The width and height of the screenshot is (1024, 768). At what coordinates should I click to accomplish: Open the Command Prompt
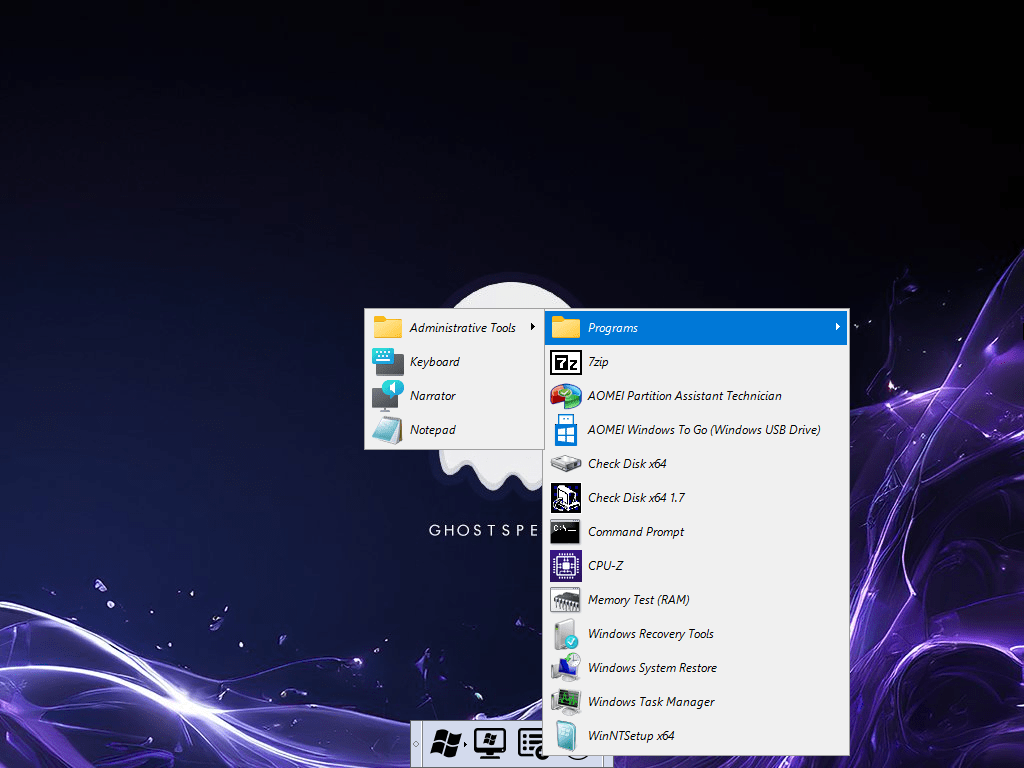(x=636, y=531)
